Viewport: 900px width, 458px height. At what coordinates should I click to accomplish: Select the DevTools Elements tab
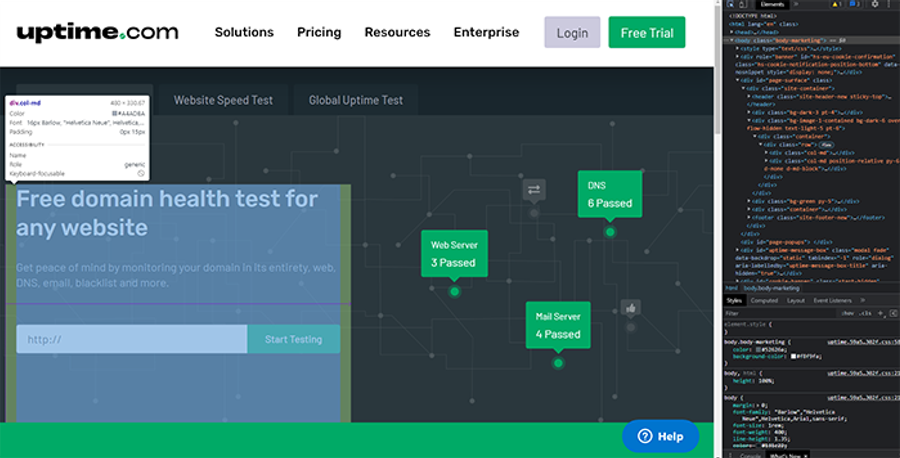click(772, 4)
